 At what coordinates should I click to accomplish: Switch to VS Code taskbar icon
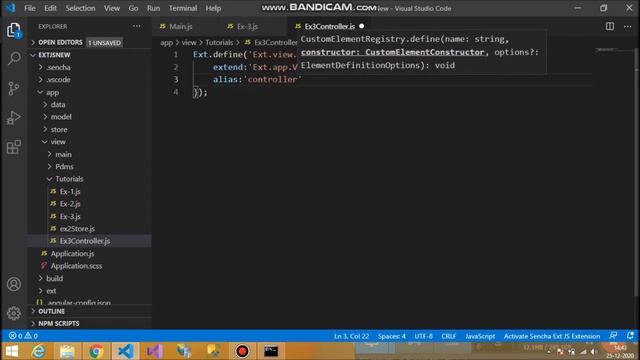point(125,351)
